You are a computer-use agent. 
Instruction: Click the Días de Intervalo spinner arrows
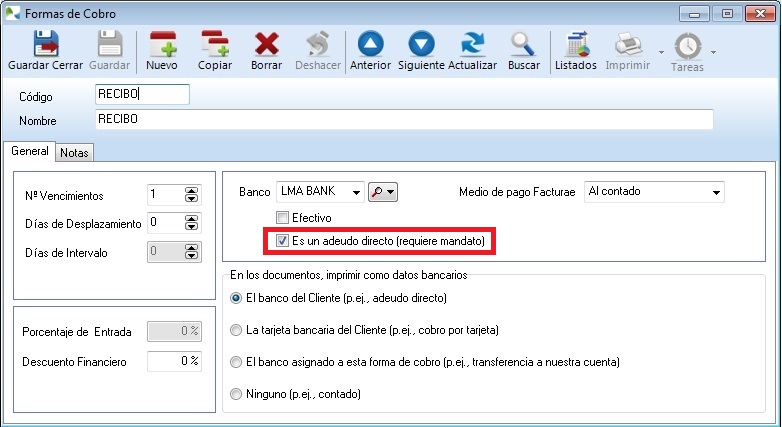pyautogui.click(x=192, y=252)
